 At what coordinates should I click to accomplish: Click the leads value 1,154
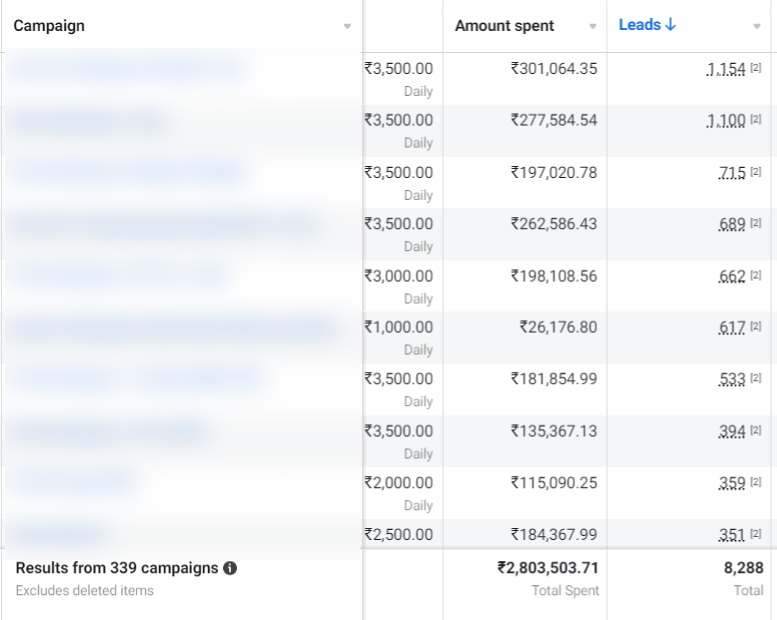[x=726, y=69]
